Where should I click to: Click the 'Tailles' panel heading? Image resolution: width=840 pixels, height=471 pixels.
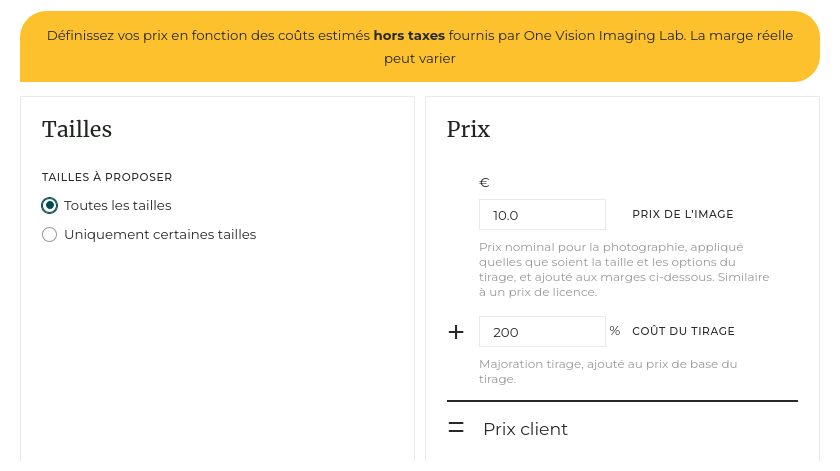pos(77,129)
